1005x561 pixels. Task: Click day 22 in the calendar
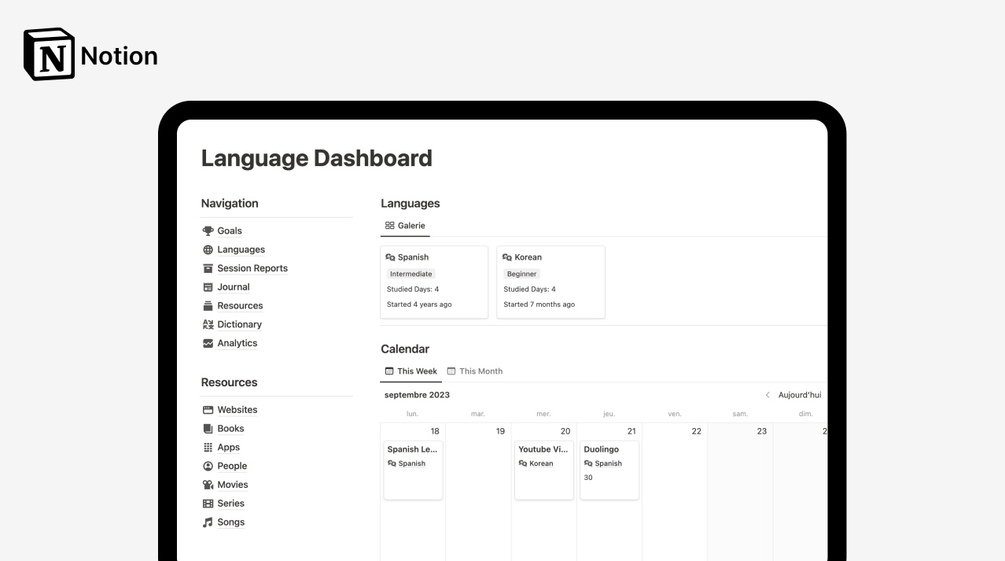(x=697, y=431)
